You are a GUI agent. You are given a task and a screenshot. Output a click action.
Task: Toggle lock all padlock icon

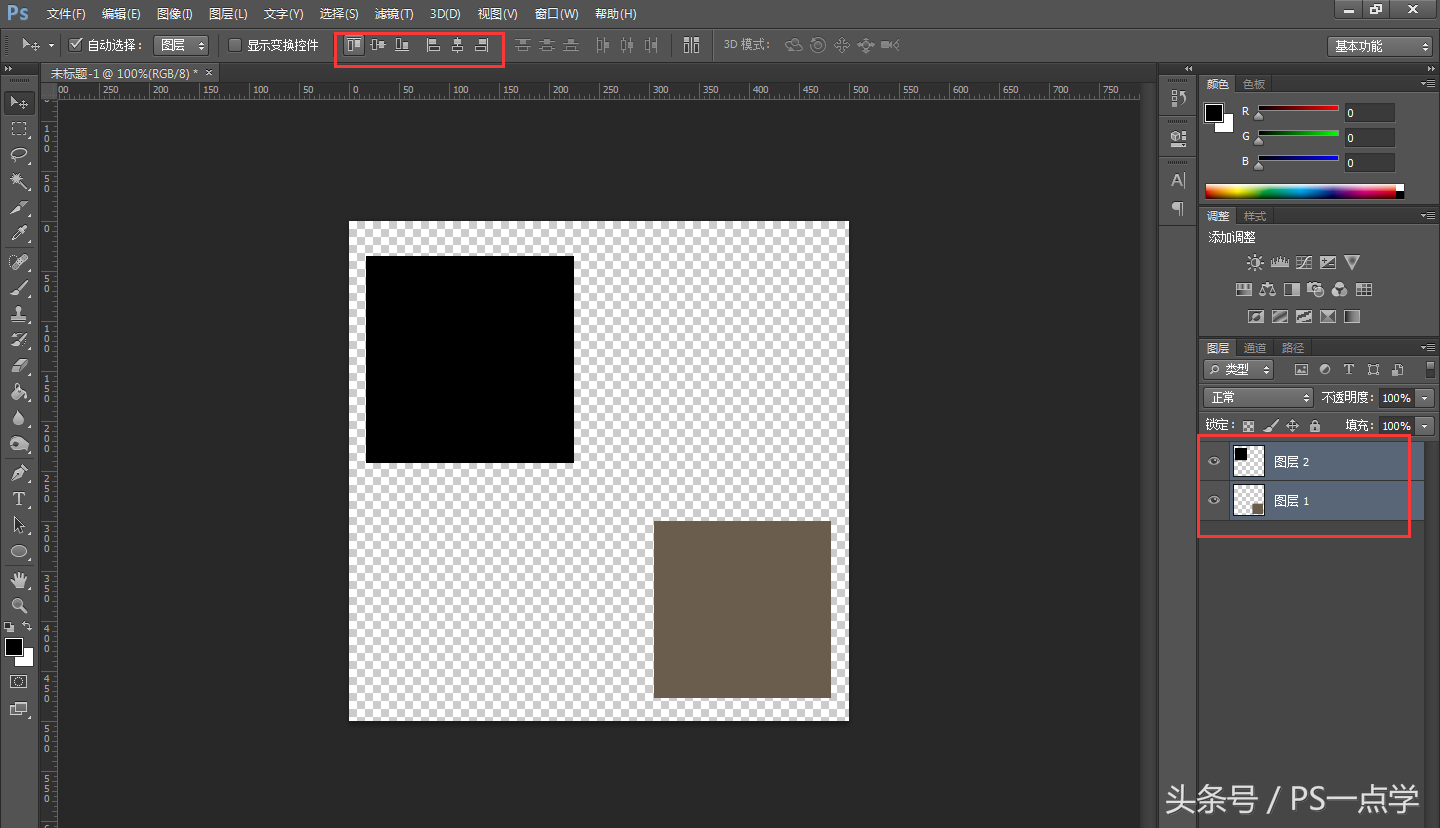(1314, 426)
